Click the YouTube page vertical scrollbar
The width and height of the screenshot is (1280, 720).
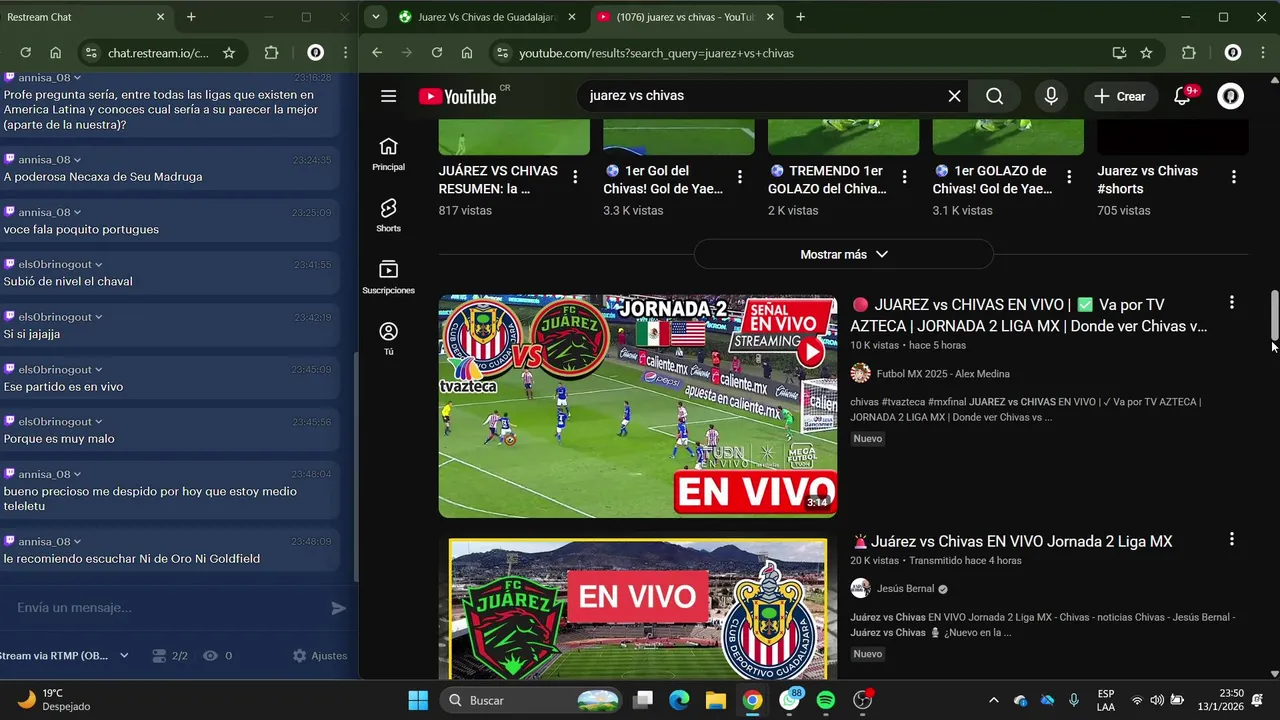pos(1274,316)
